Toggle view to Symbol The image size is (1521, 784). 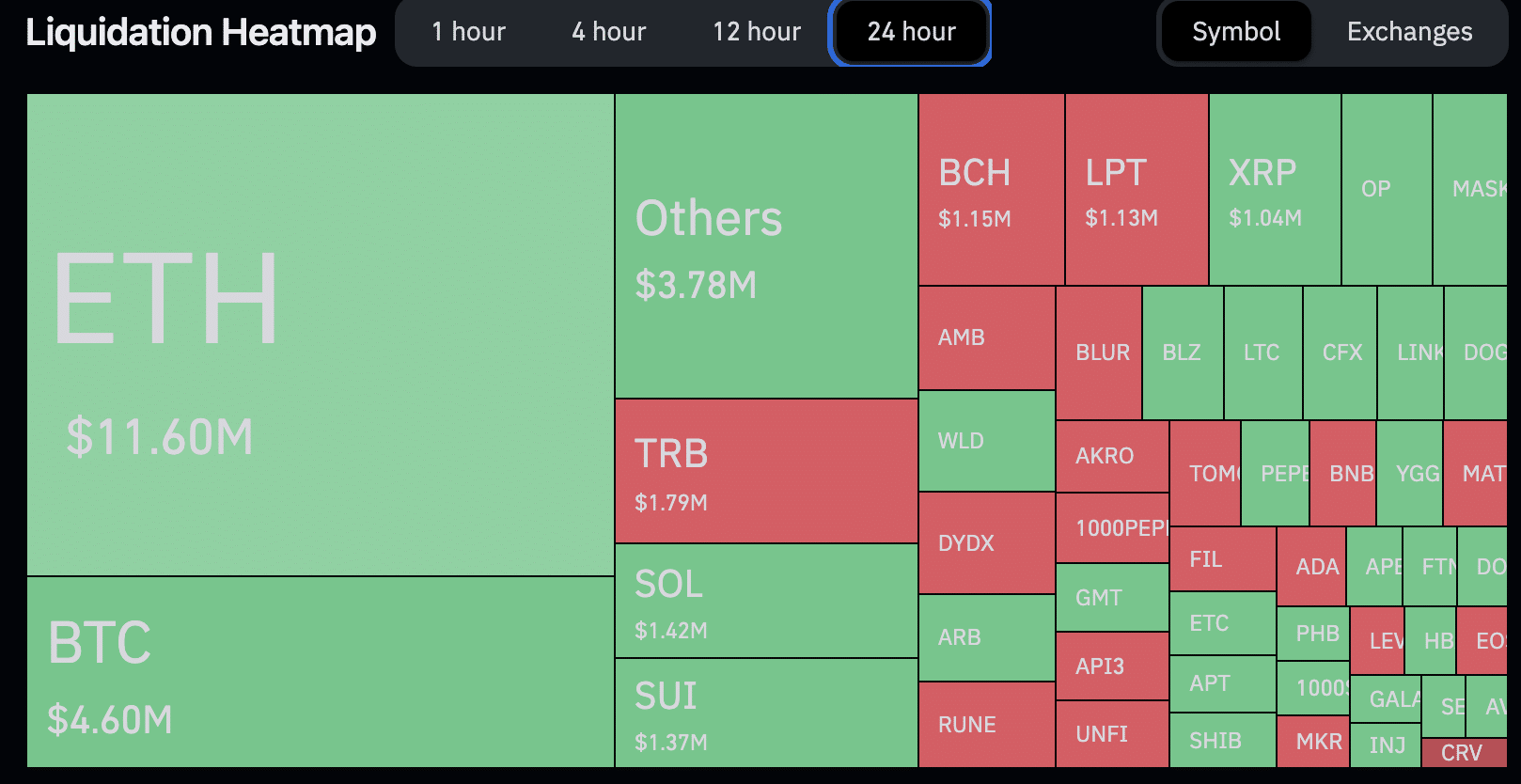tap(1235, 32)
